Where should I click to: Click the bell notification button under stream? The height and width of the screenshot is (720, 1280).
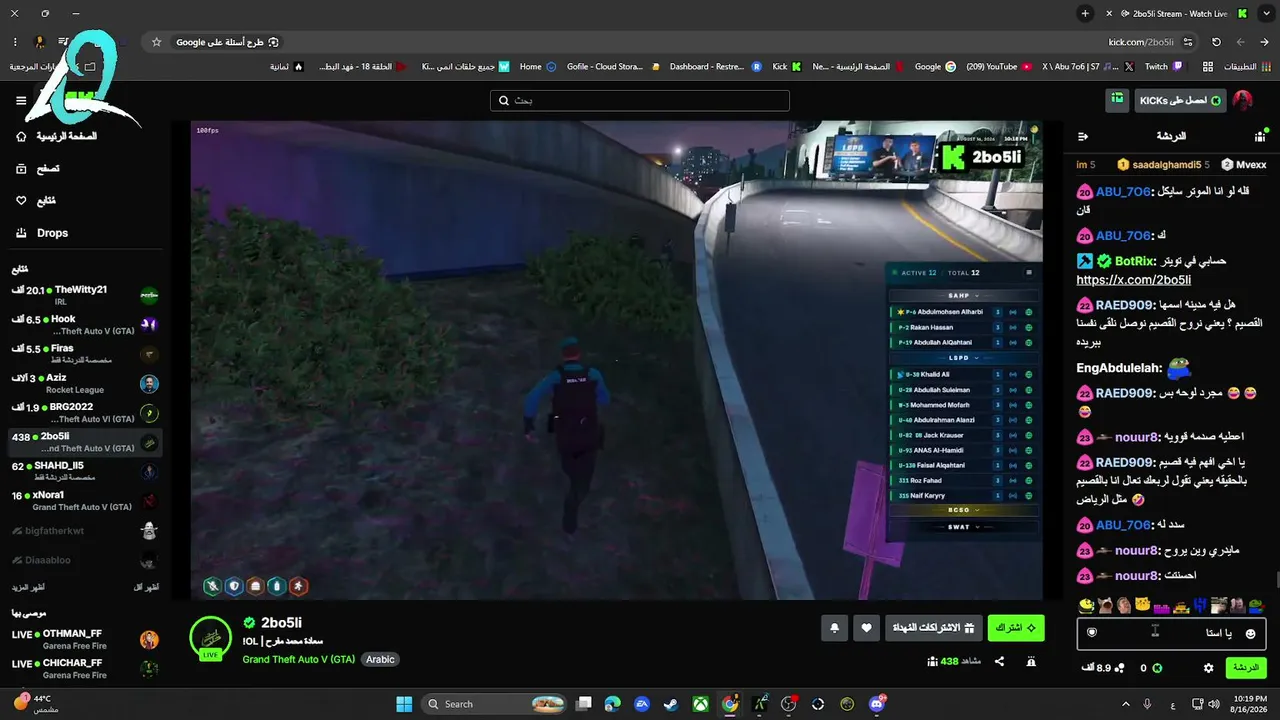(x=835, y=628)
